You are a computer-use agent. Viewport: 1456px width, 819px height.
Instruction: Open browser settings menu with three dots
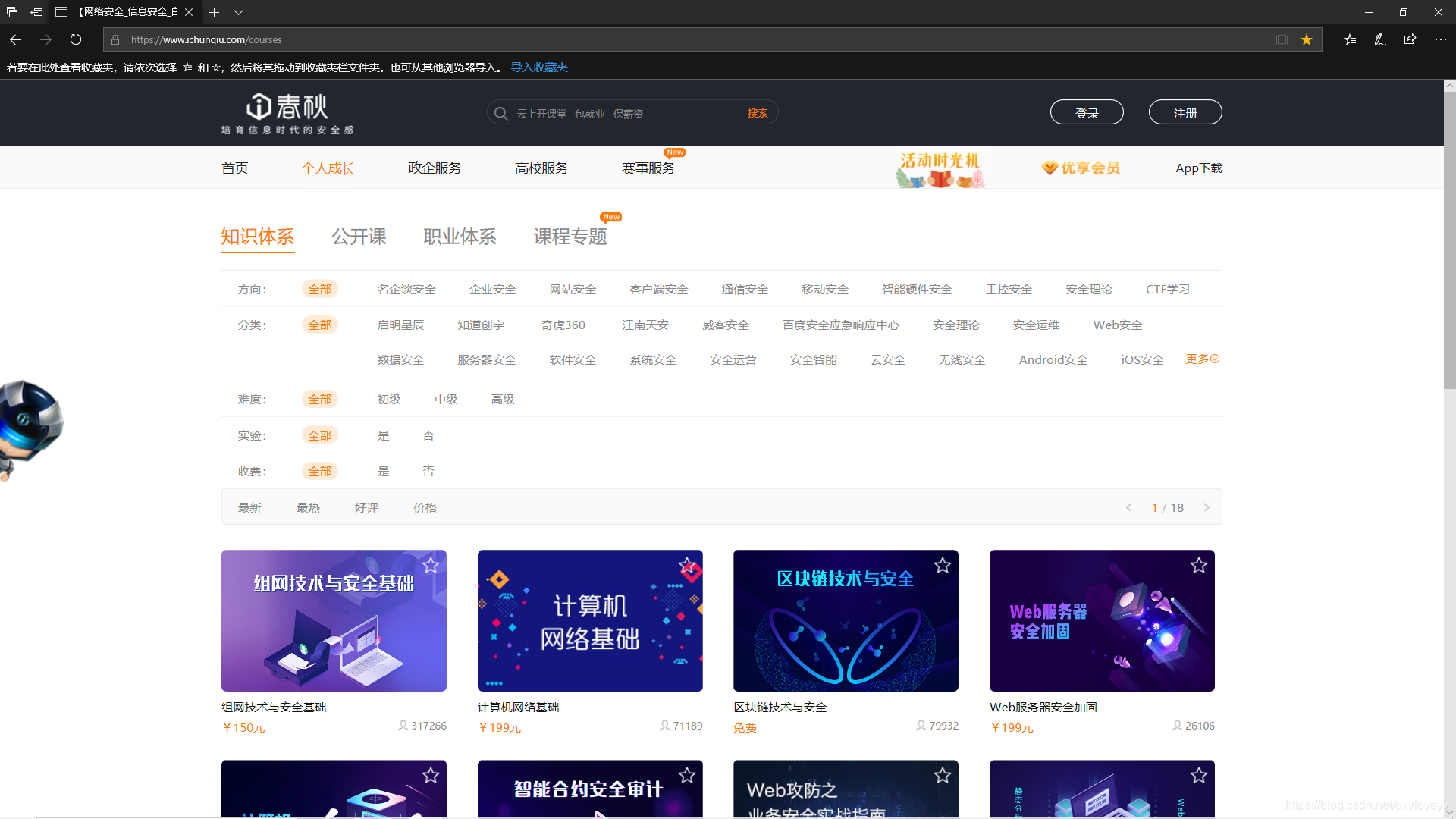[1440, 39]
